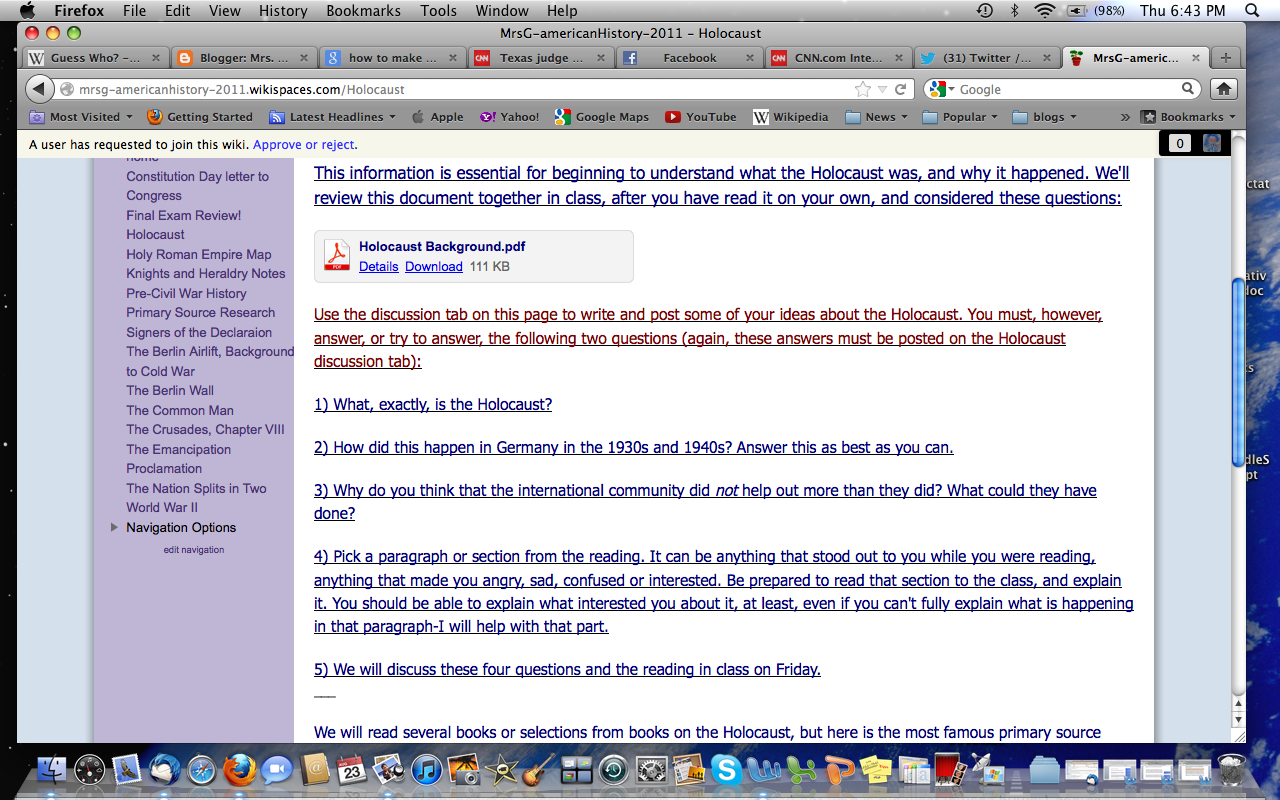Click the Firefox reload page icon
The image size is (1280, 800).
tap(900, 88)
